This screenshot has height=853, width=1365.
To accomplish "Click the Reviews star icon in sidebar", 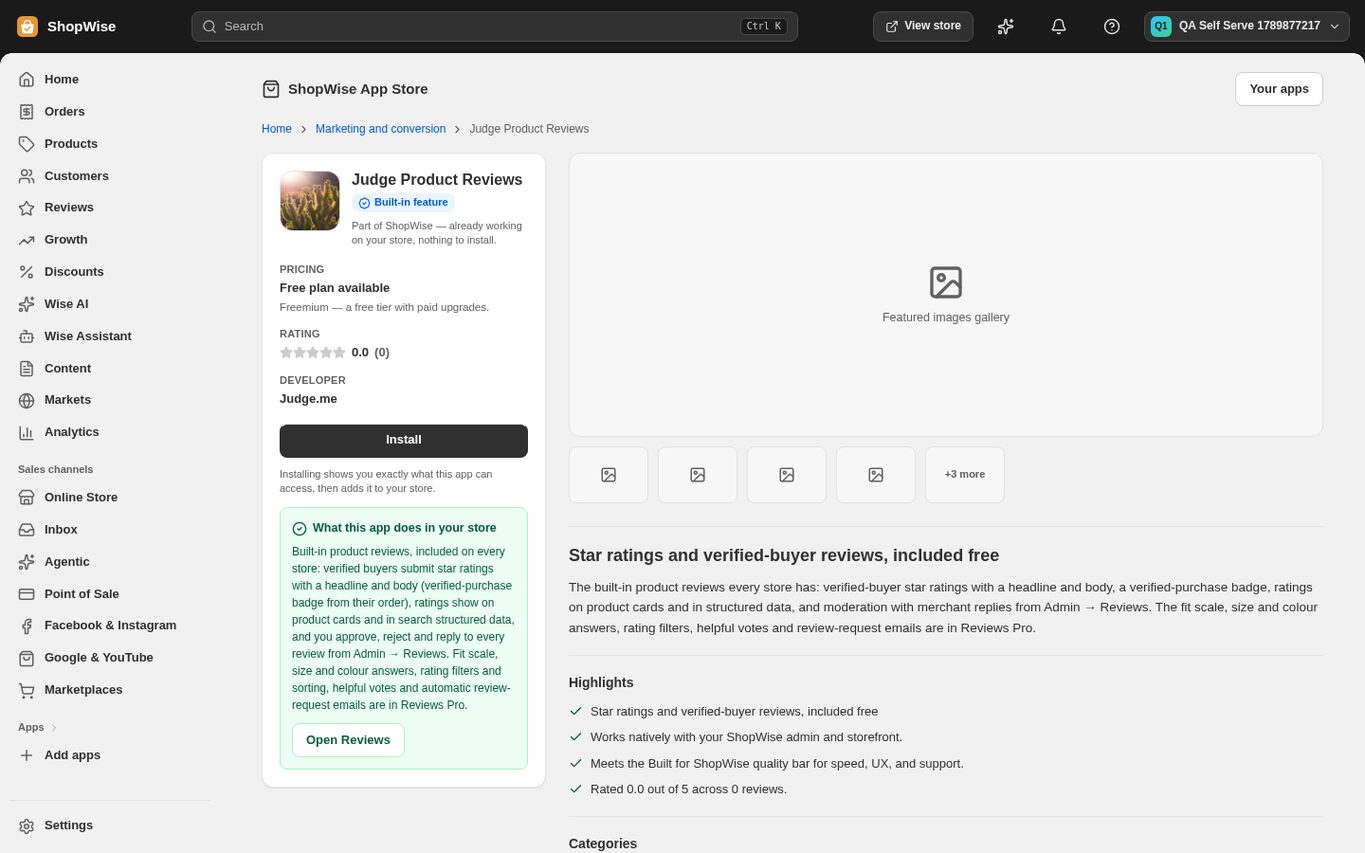I will click(x=27, y=208).
